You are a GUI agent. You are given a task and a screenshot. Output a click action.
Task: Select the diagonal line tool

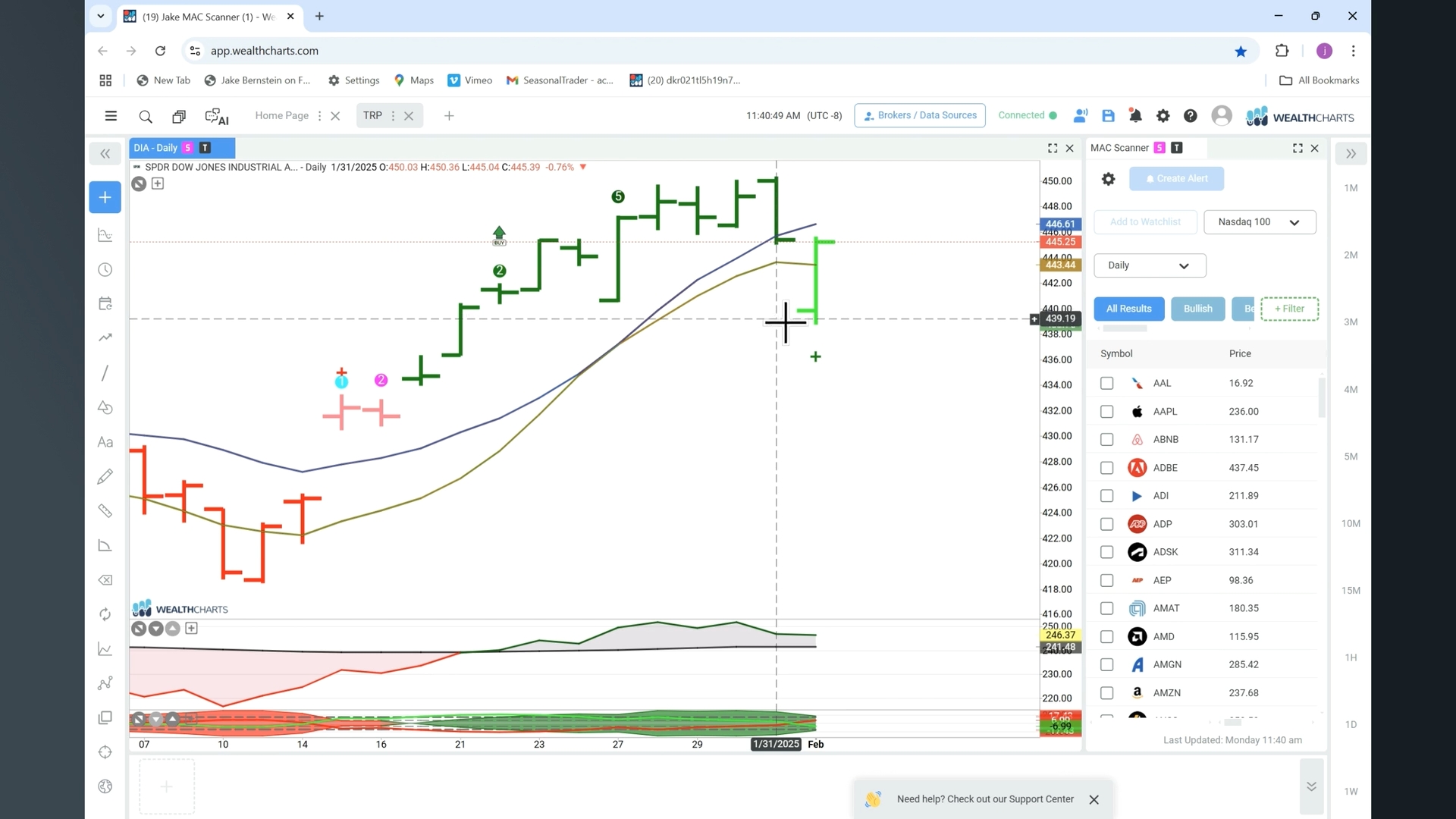(x=105, y=373)
